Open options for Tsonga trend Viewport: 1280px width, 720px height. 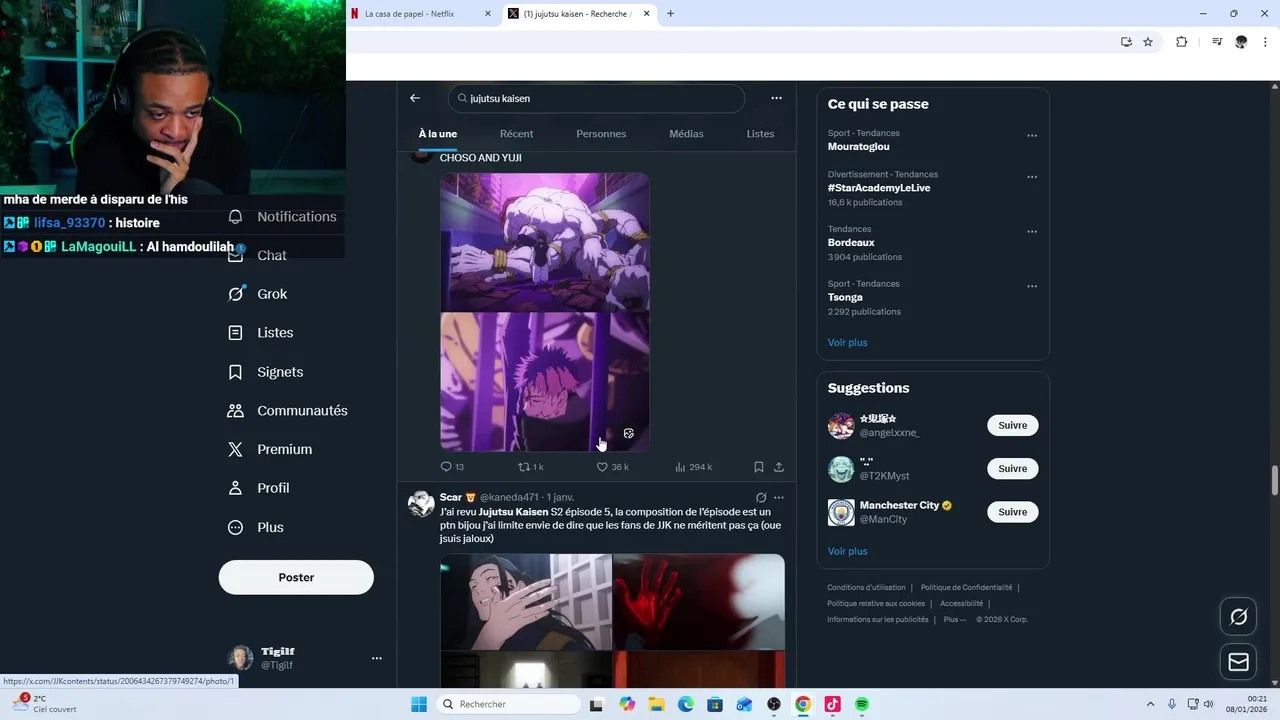pyautogui.click(x=1032, y=286)
